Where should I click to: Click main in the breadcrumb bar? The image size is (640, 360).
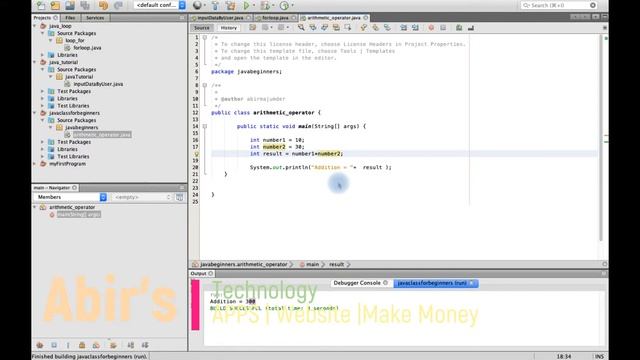(x=312, y=264)
